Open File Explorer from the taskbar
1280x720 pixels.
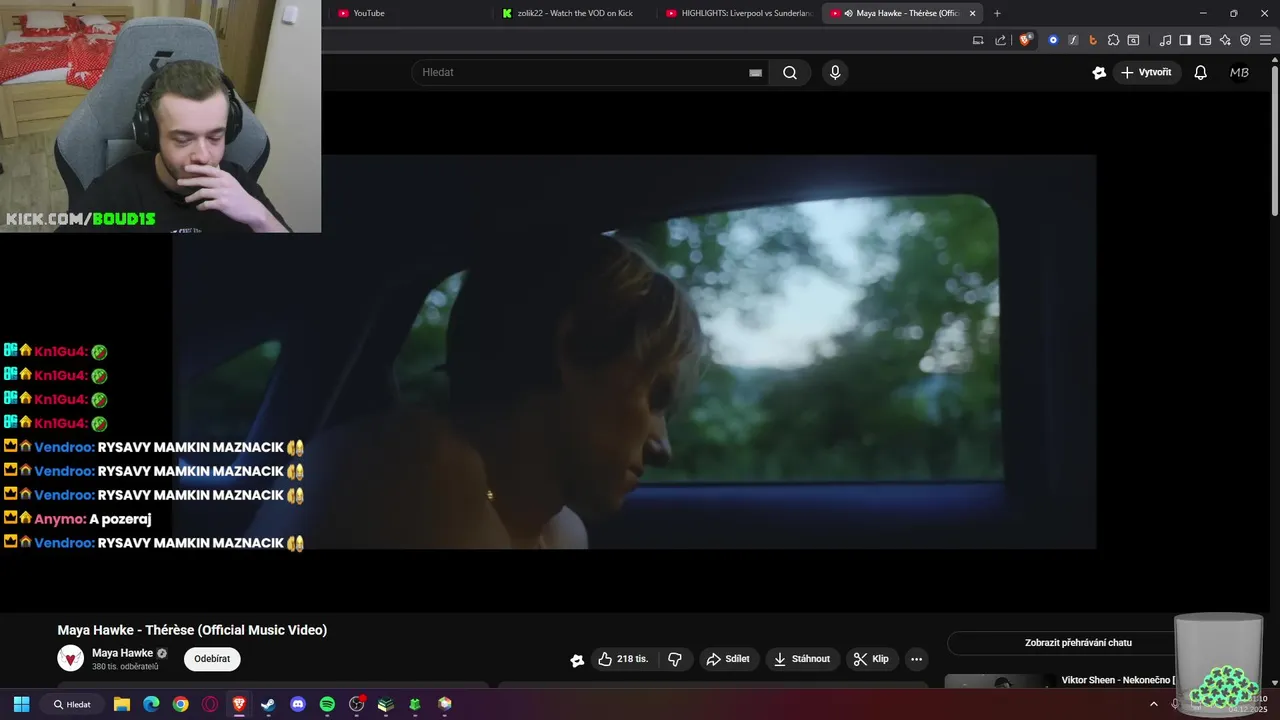(122, 704)
